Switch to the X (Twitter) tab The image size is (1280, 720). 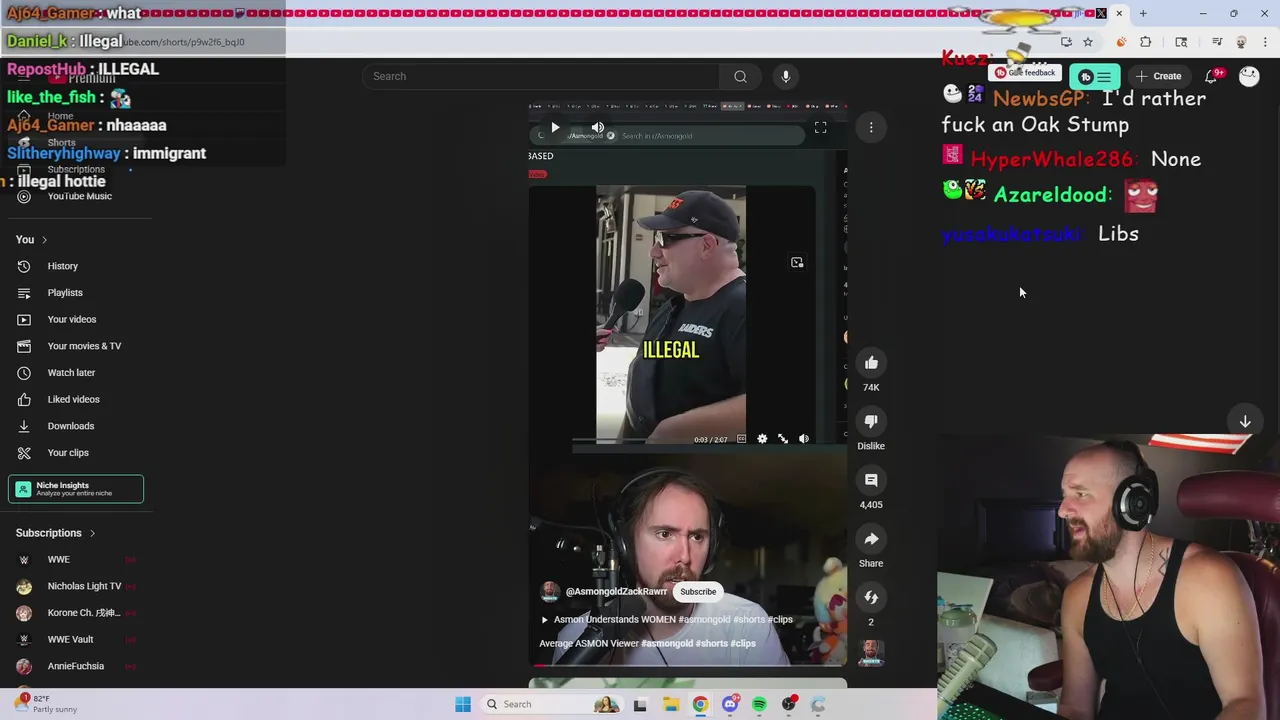[x=1101, y=14]
